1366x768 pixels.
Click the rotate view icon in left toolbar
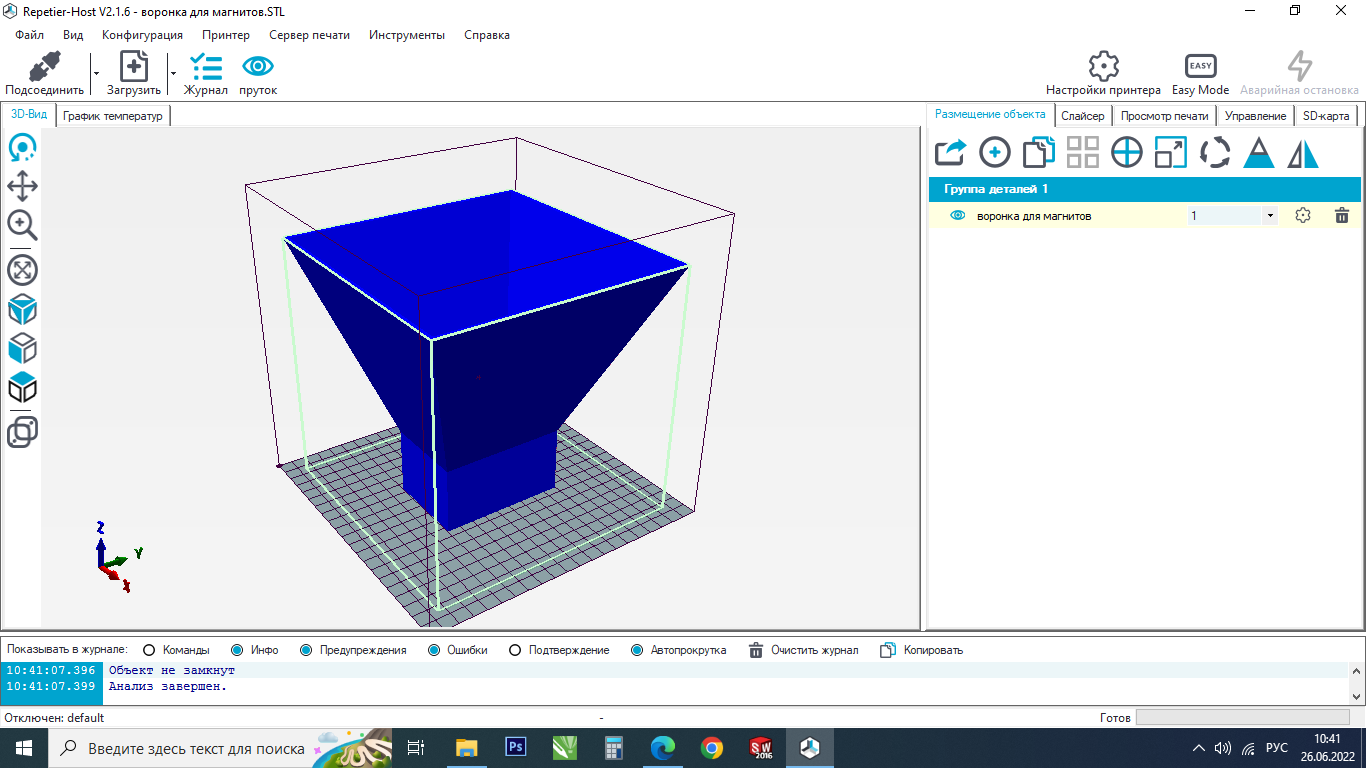tap(22, 149)
